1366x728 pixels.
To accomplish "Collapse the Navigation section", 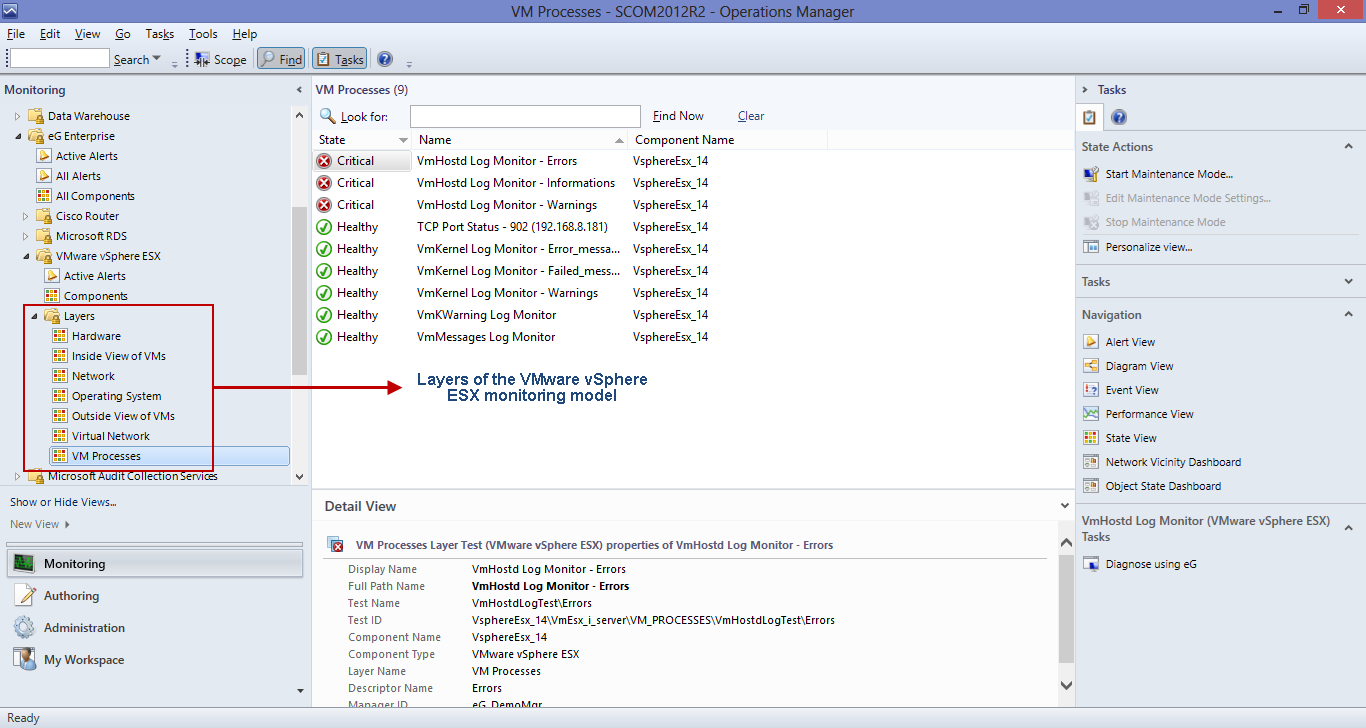I will [x=1348, y=315].
